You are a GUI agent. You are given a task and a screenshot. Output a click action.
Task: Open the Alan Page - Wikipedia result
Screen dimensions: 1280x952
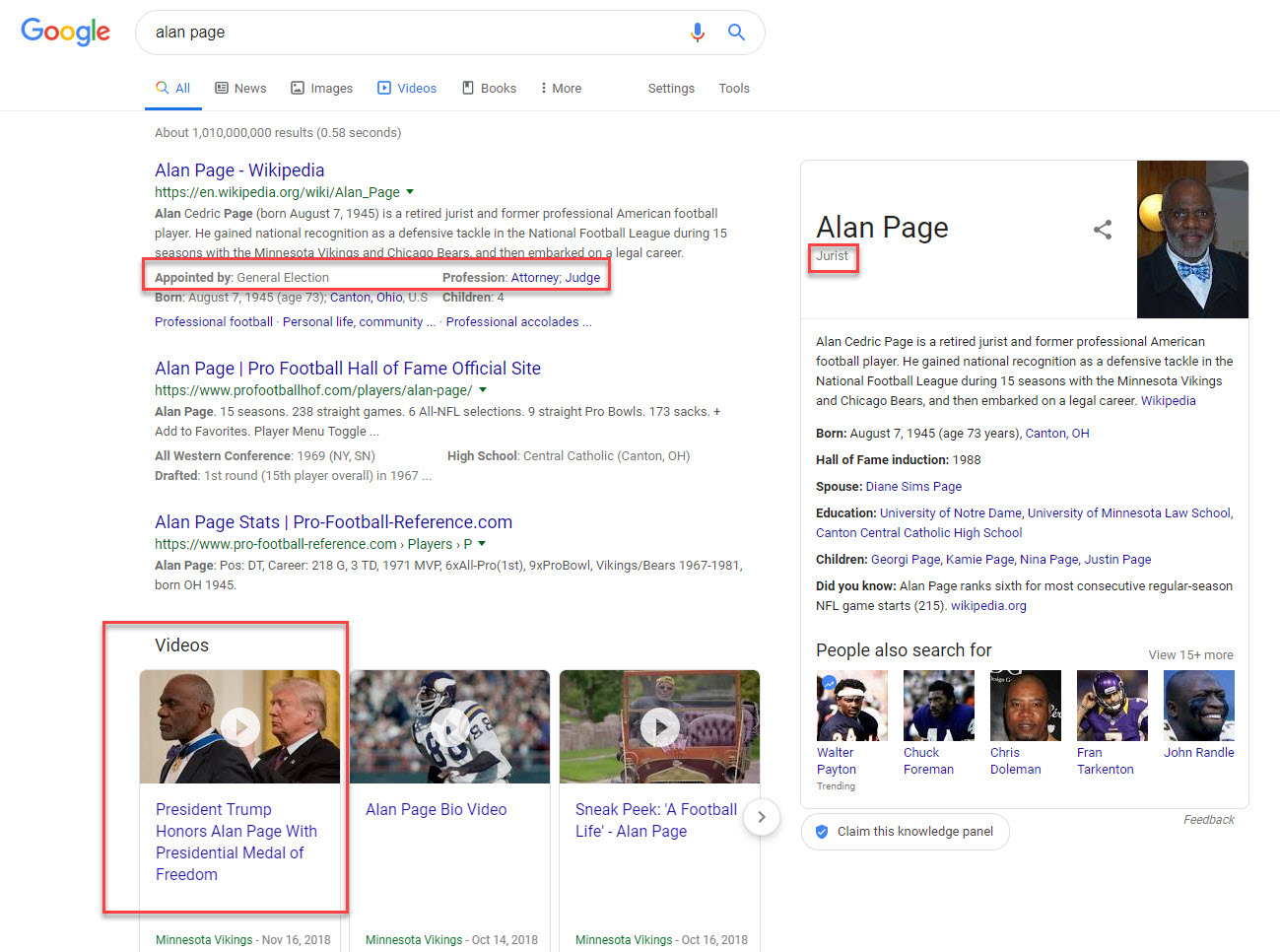[239, 170]
